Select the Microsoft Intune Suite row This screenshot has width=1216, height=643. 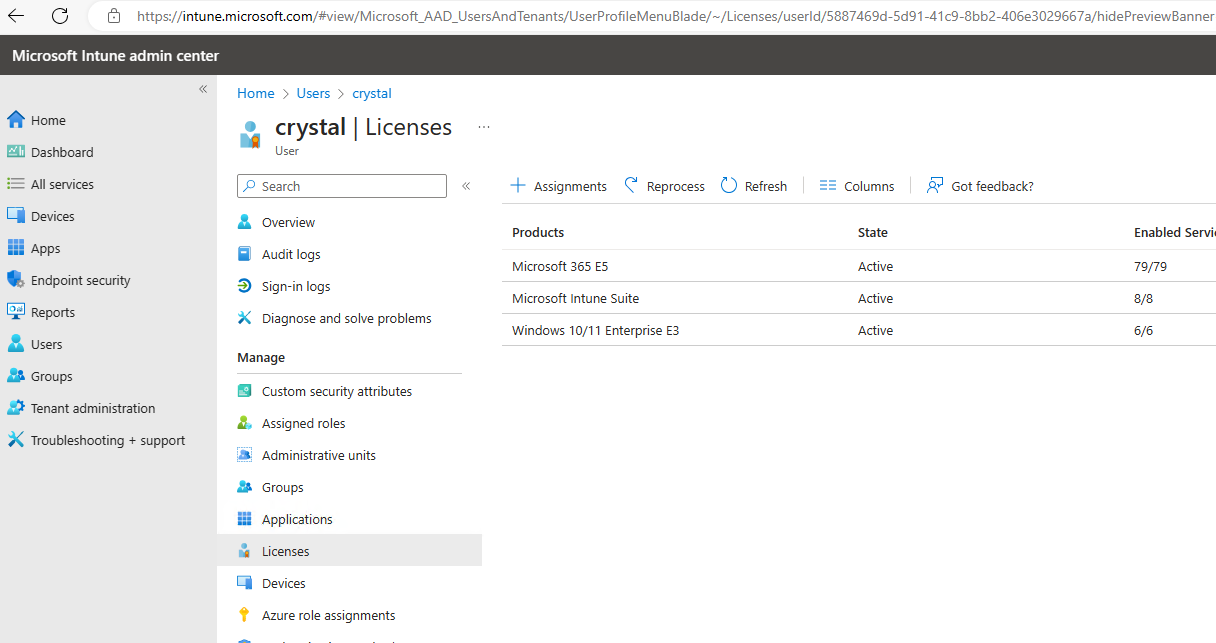point(859,298)
